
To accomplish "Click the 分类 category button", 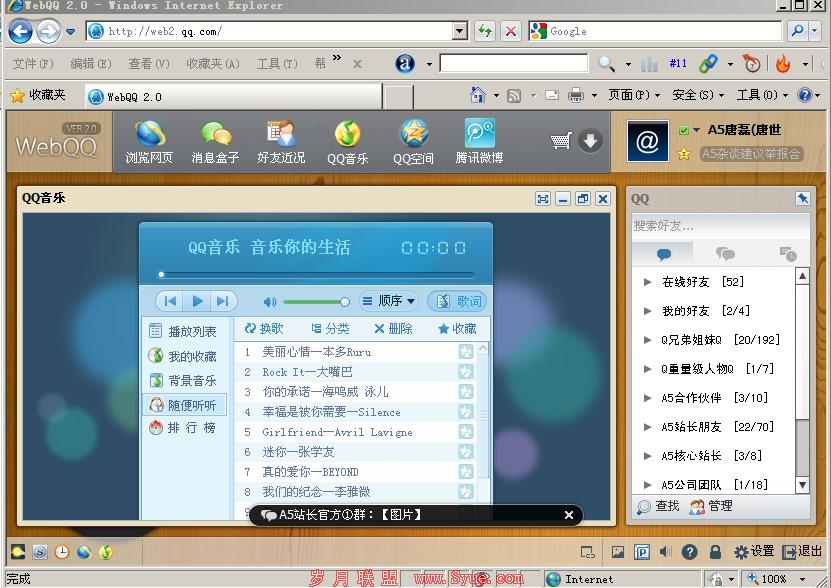I will [330, 329].
